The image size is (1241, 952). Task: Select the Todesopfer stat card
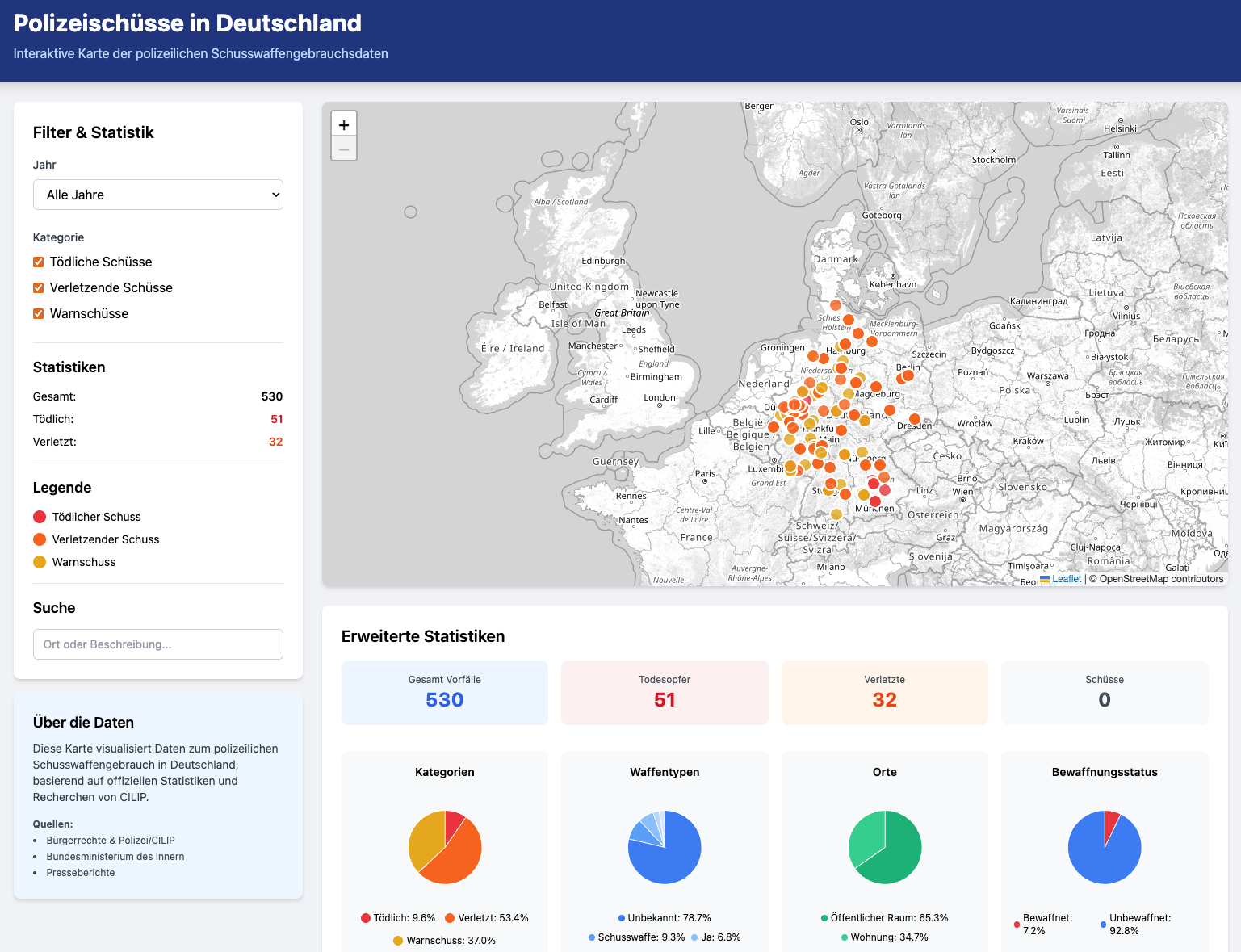(x=665, y=693)
